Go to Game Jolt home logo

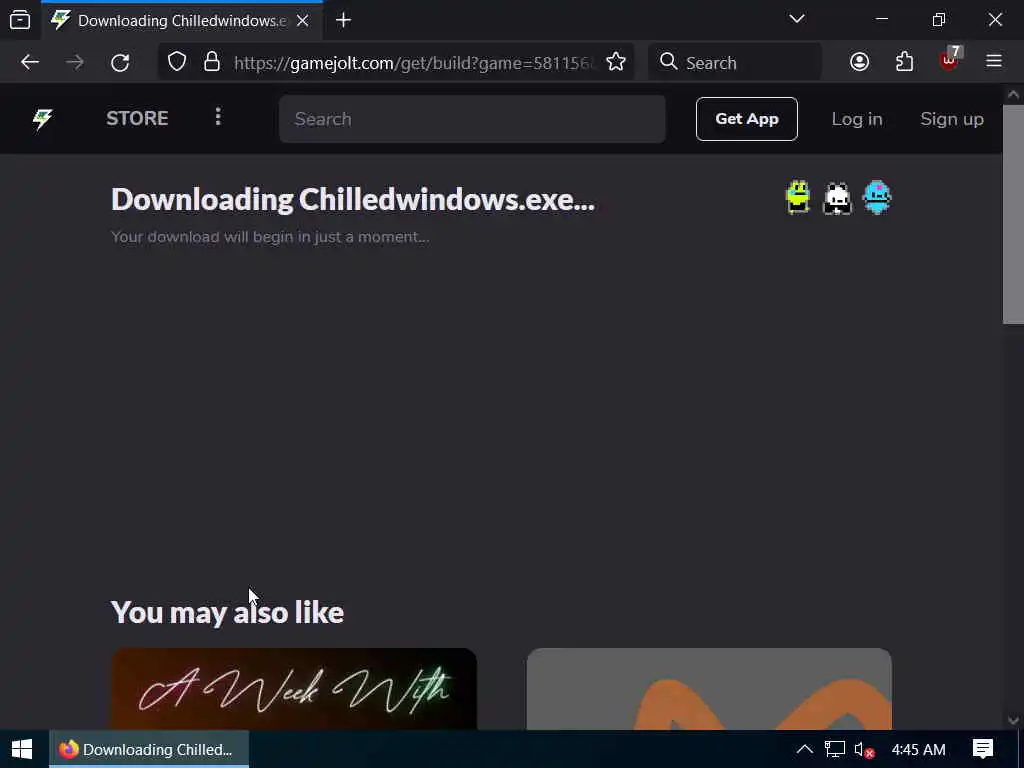42,119
